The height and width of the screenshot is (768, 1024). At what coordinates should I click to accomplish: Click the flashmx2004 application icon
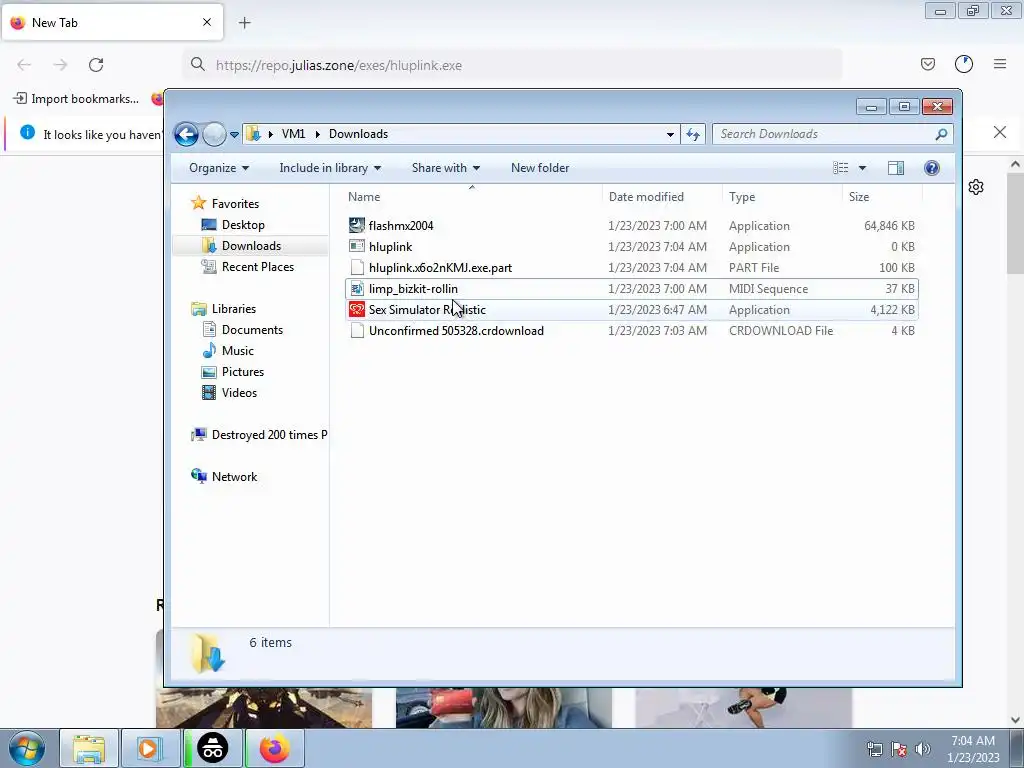click(x=357, y=225)
